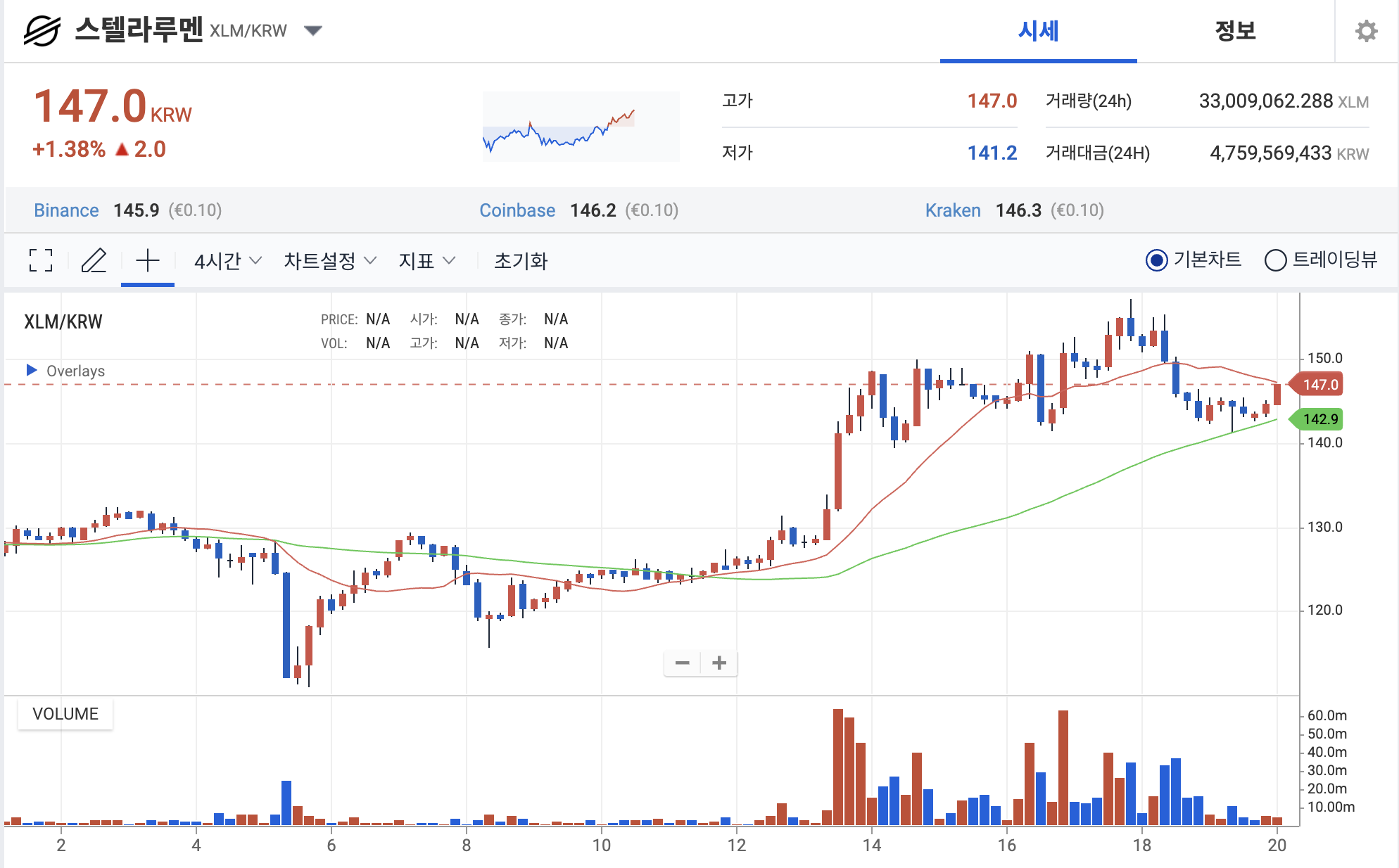Zoom out chart with minus button
The image size is (1399, 868).
point(682,663)
